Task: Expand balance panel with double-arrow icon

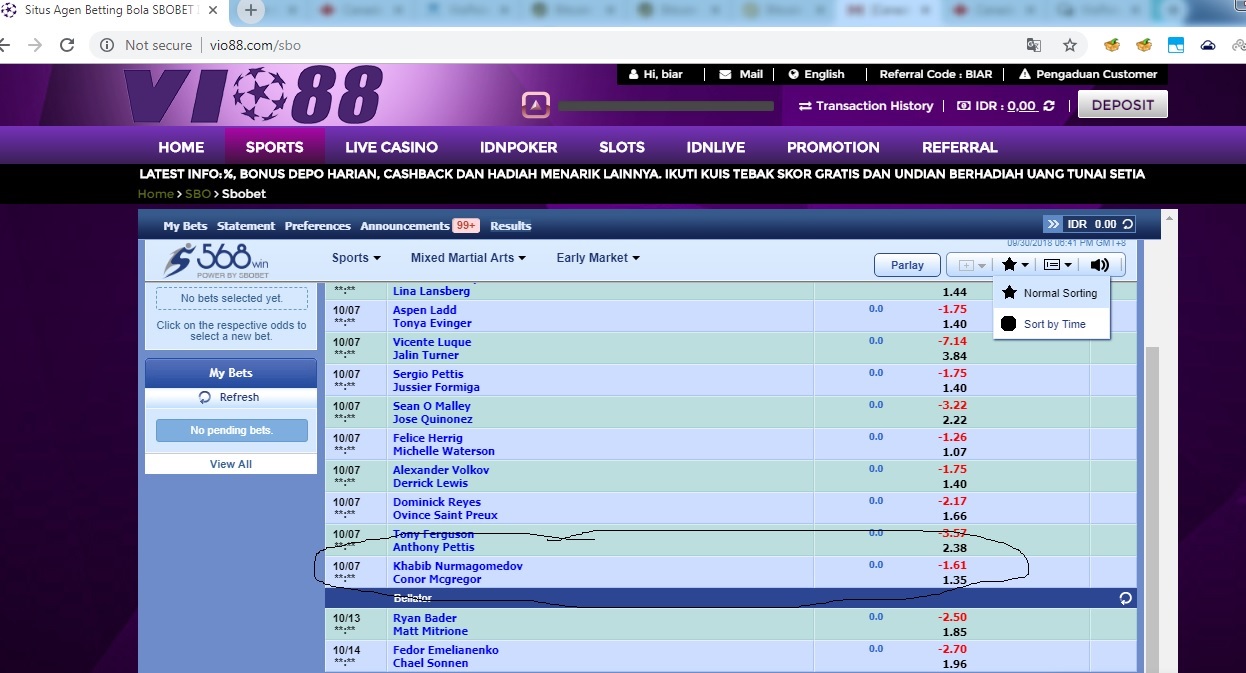Action: click(1053, 224)
